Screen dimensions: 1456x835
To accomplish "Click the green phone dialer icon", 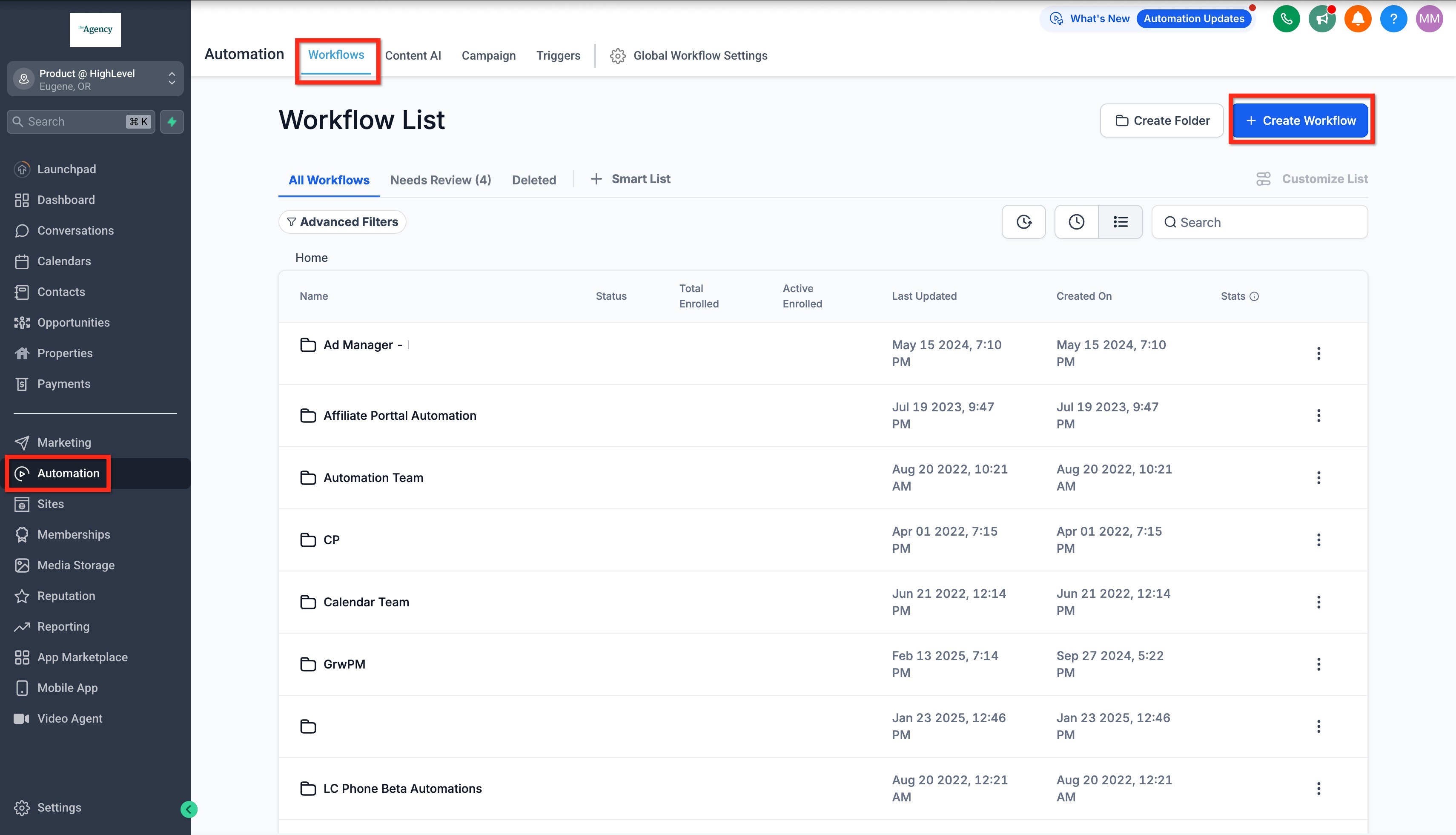I will pyautogui.click(x=1286, y=19).
